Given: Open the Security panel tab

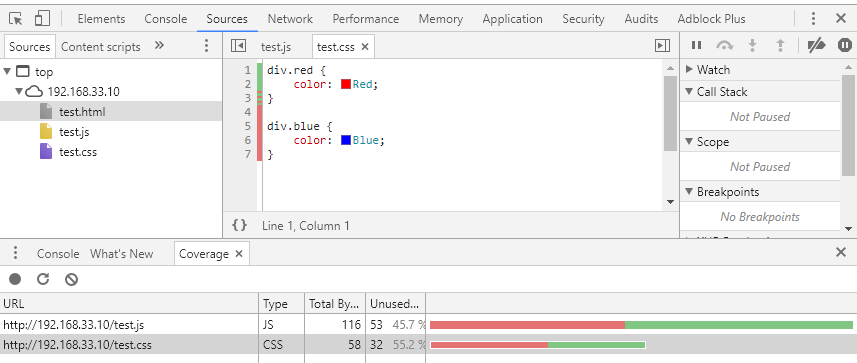Looking at the screenshot, I should pyautogui.click(x=583, y=19).
